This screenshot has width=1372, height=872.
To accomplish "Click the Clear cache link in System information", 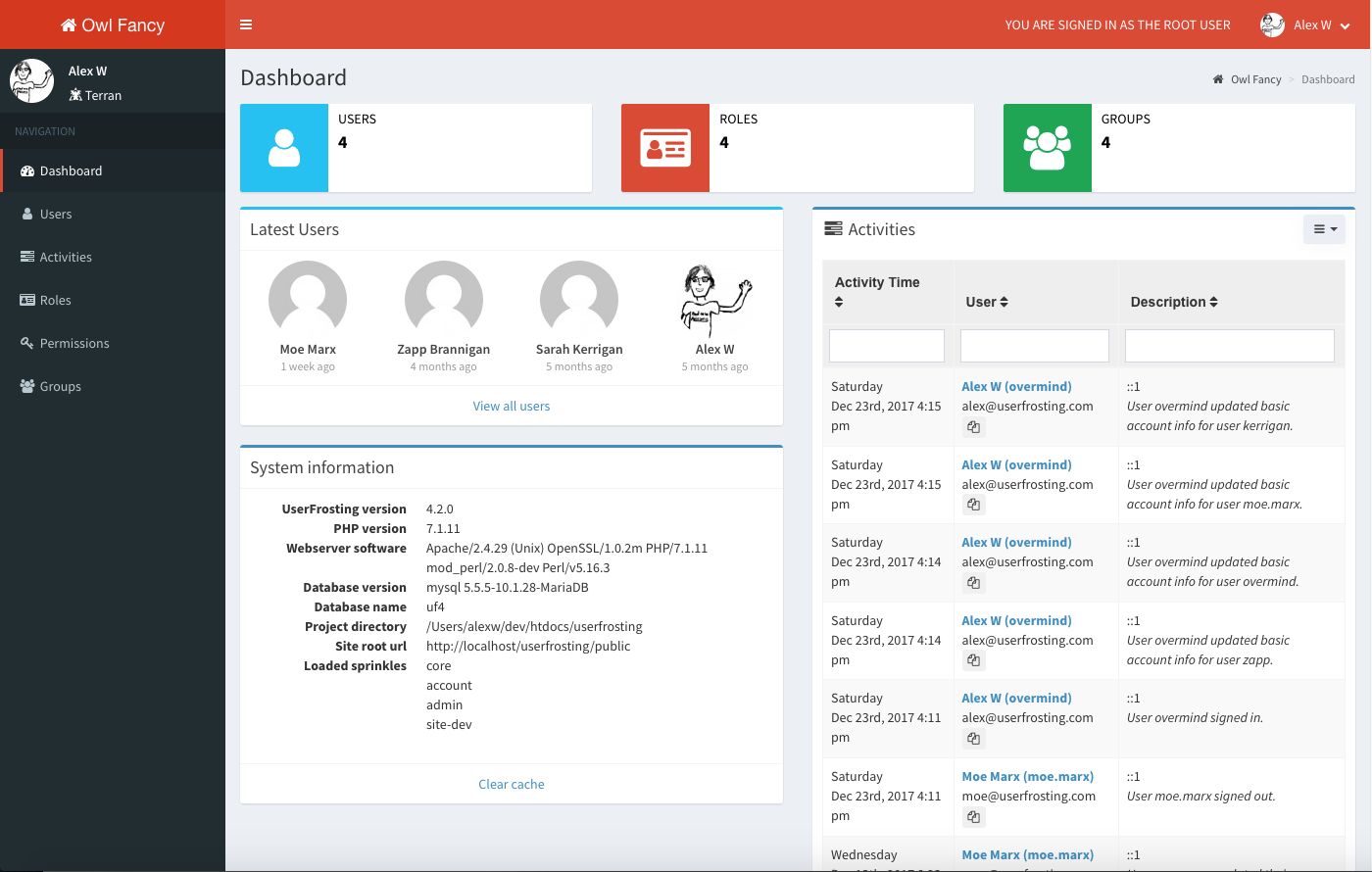I will (511, 784).
